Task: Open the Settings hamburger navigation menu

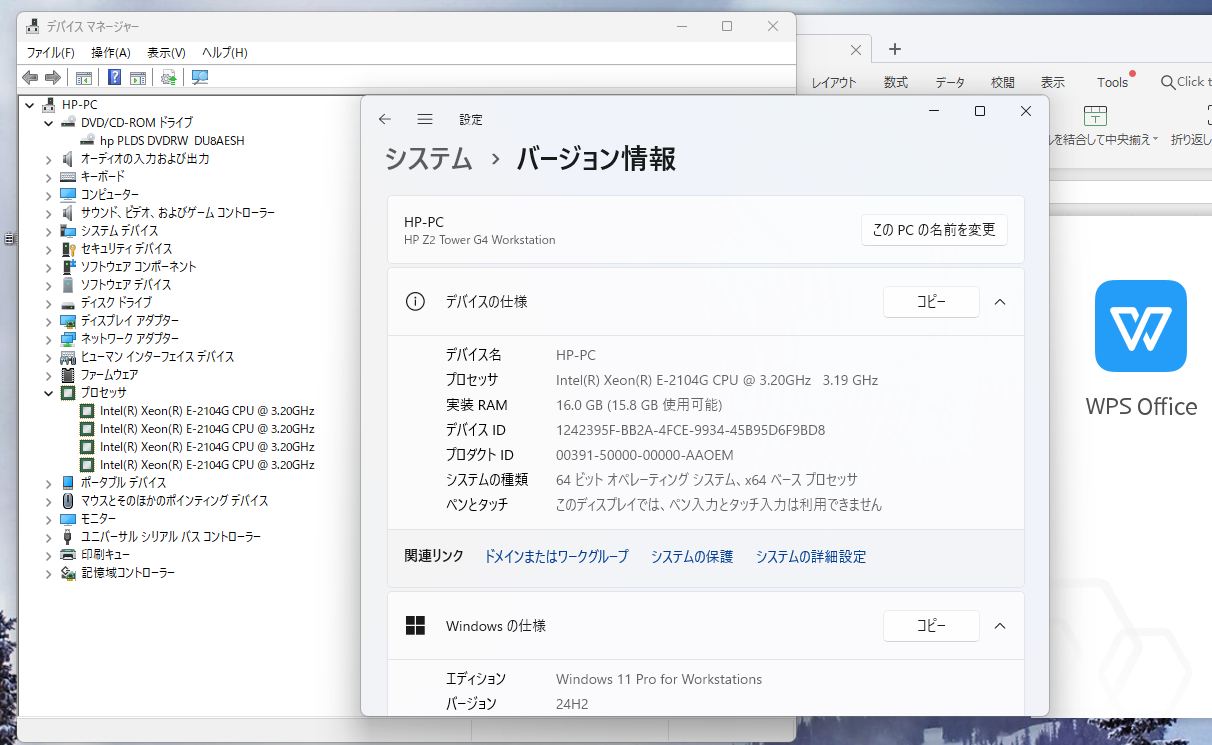Action: click(425, 119)
